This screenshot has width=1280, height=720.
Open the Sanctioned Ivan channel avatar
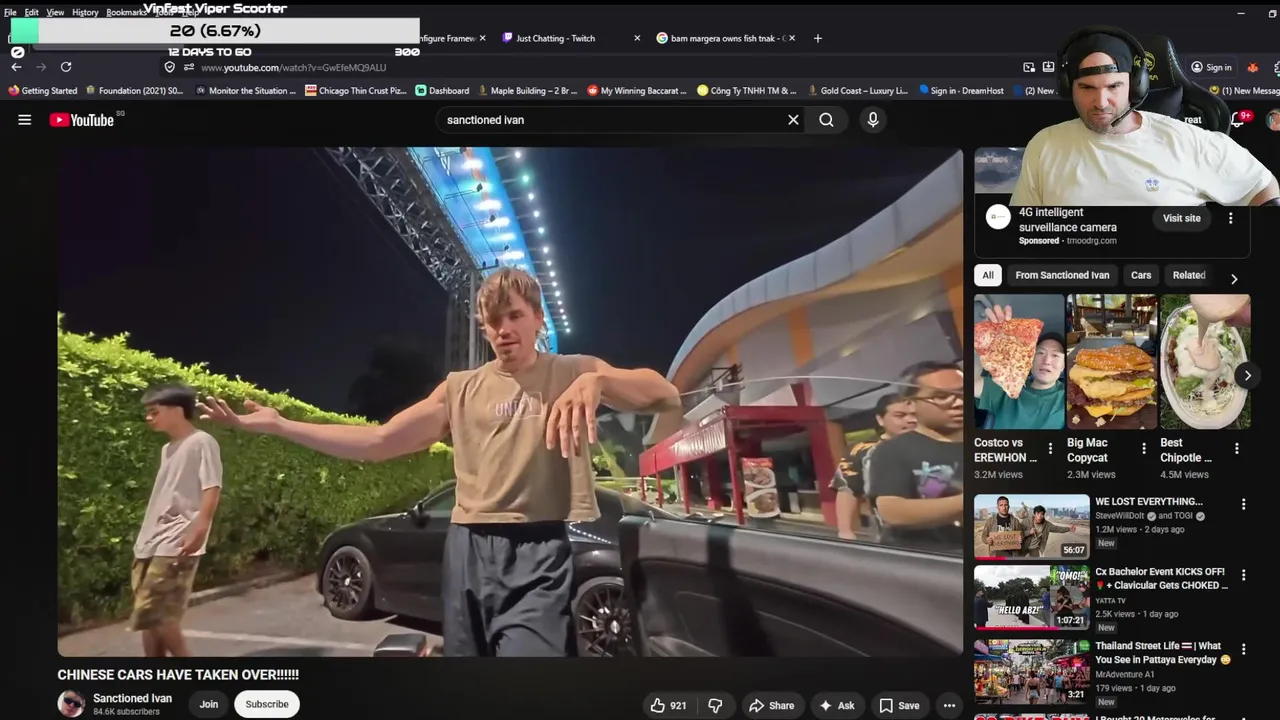click(71, 704)
